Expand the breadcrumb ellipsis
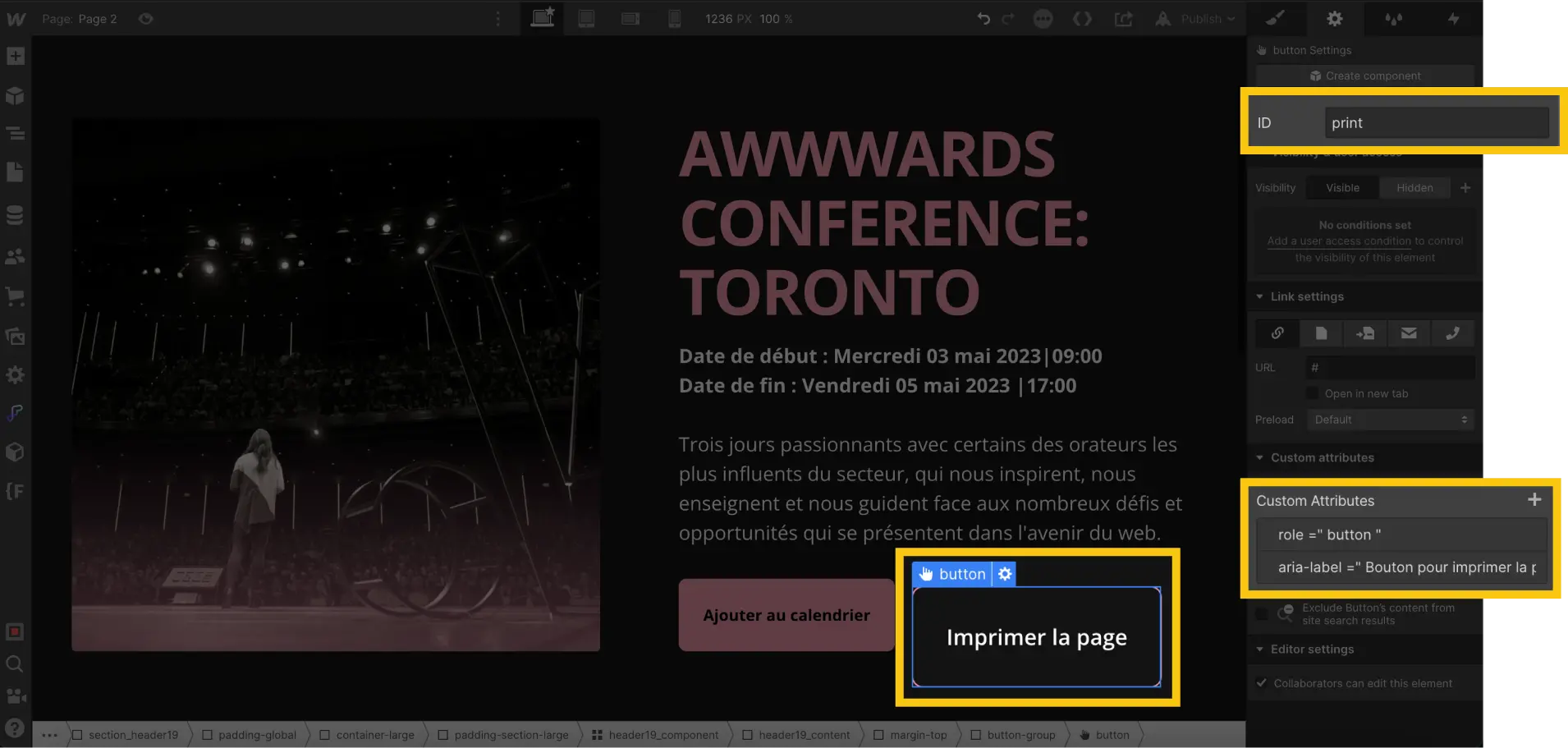The image size is (1568, 748). (x=49, y=735)
